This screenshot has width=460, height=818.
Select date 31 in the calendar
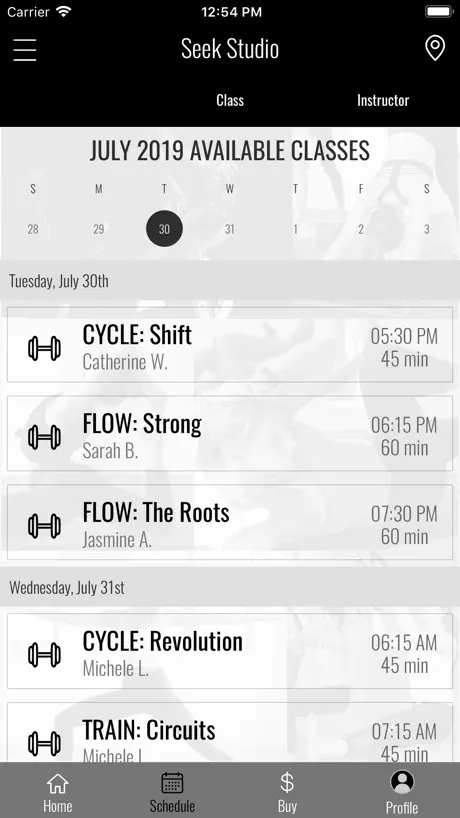coord(229,229)
